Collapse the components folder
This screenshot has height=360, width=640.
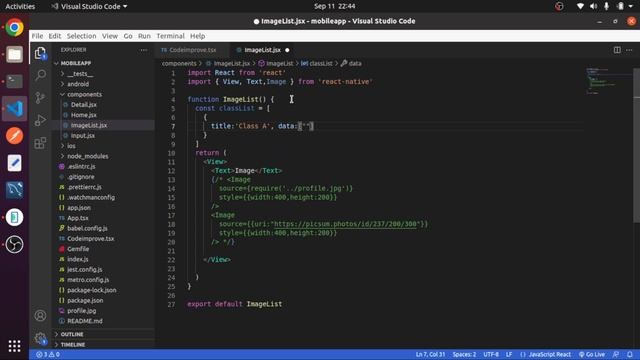click(84, 94)
